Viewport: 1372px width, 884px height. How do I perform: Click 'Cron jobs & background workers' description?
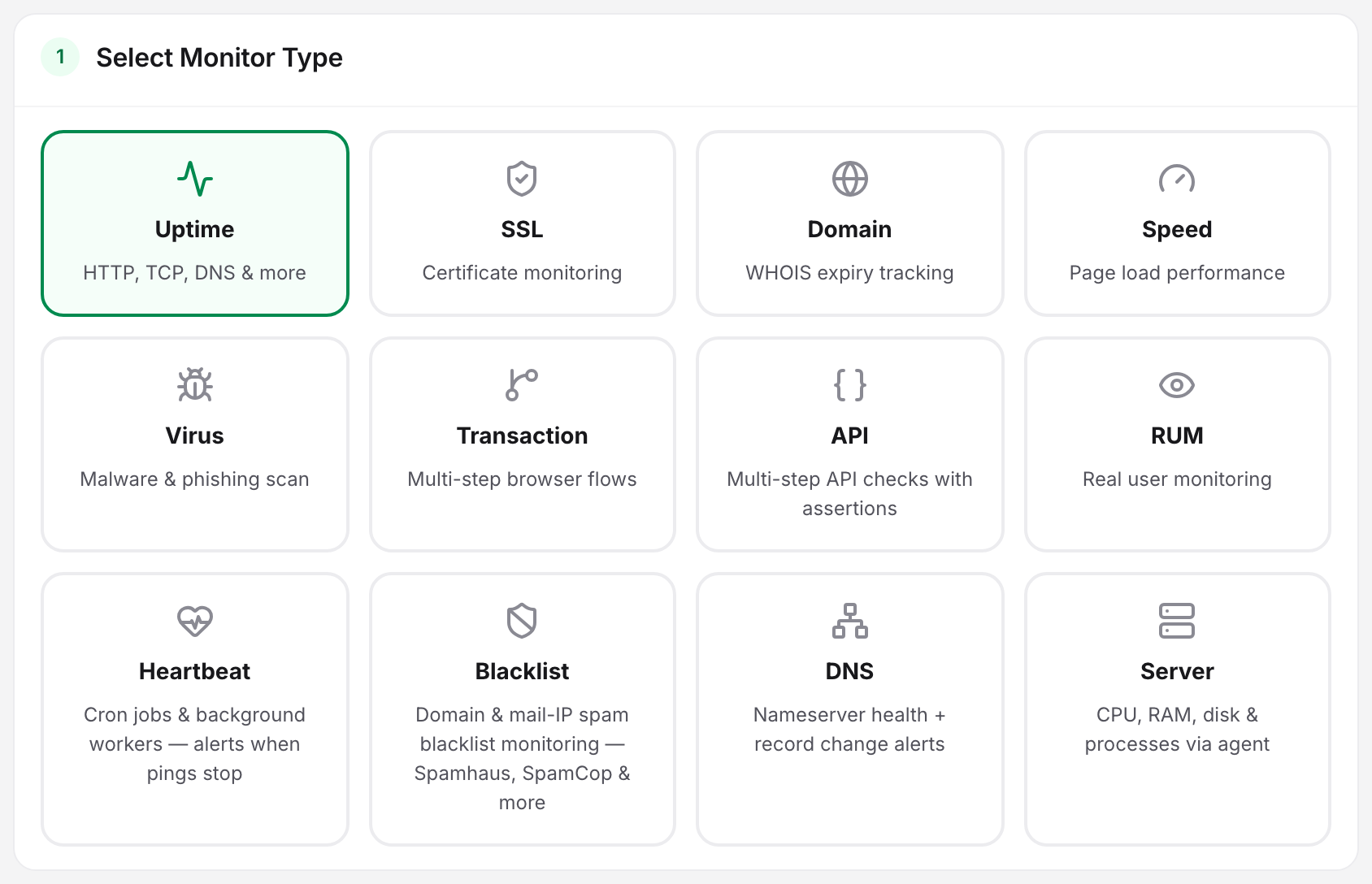click(x=195, y=744)
